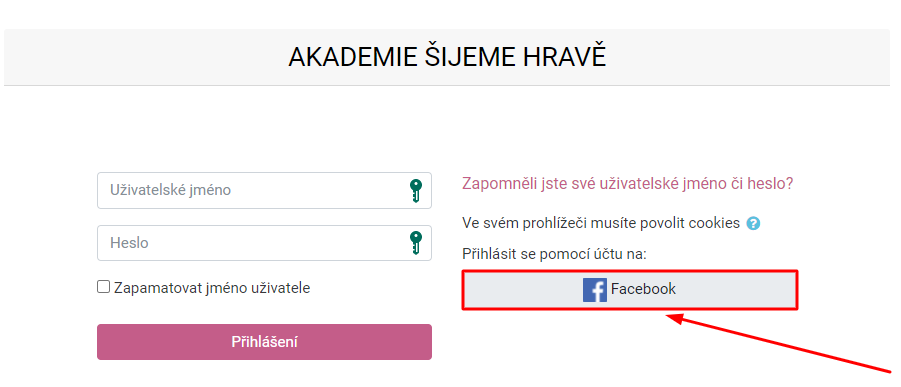Click the Heslo placeholder text

129,243
